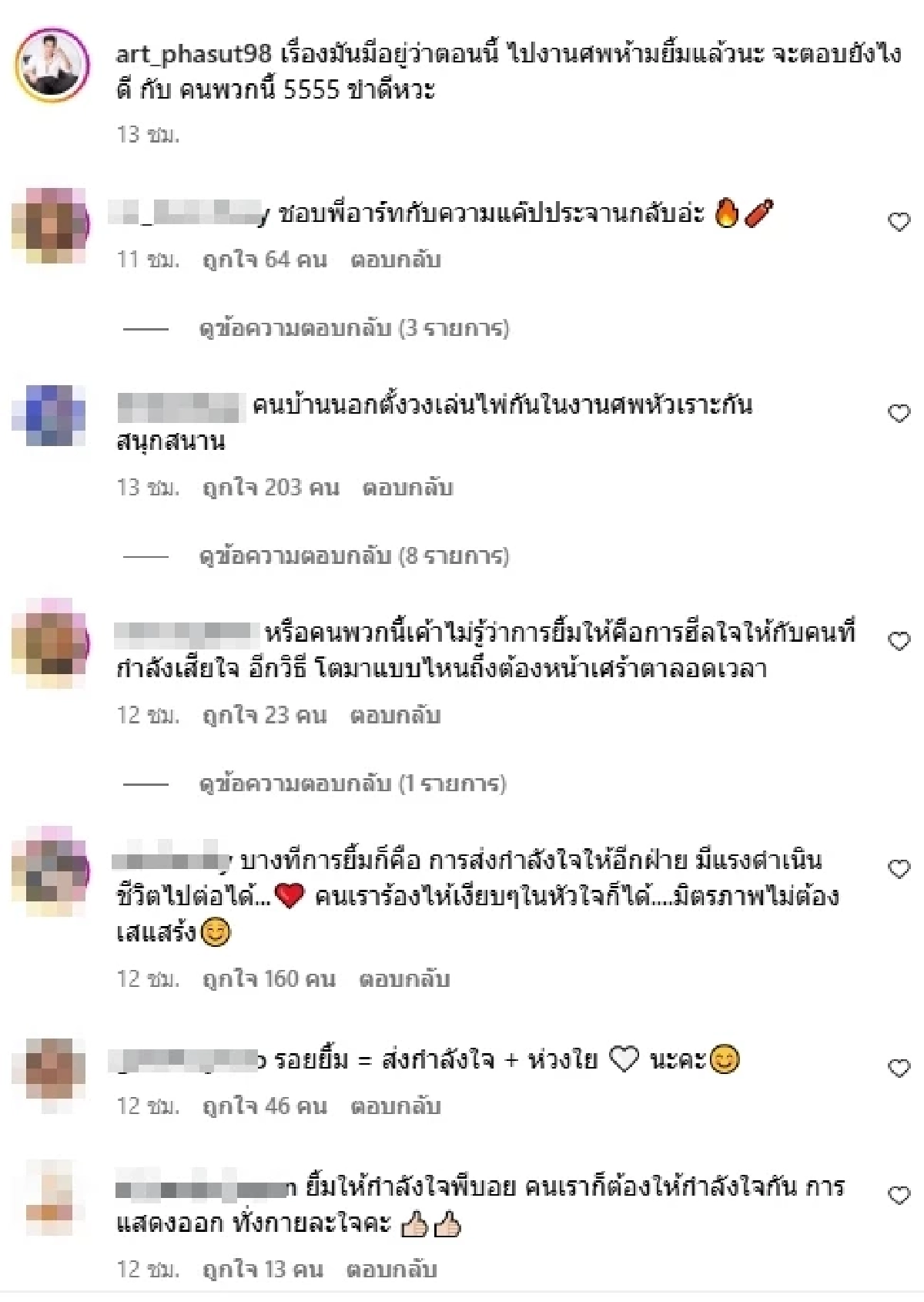Like the comment with 203 likes

(x=899, y=414)
